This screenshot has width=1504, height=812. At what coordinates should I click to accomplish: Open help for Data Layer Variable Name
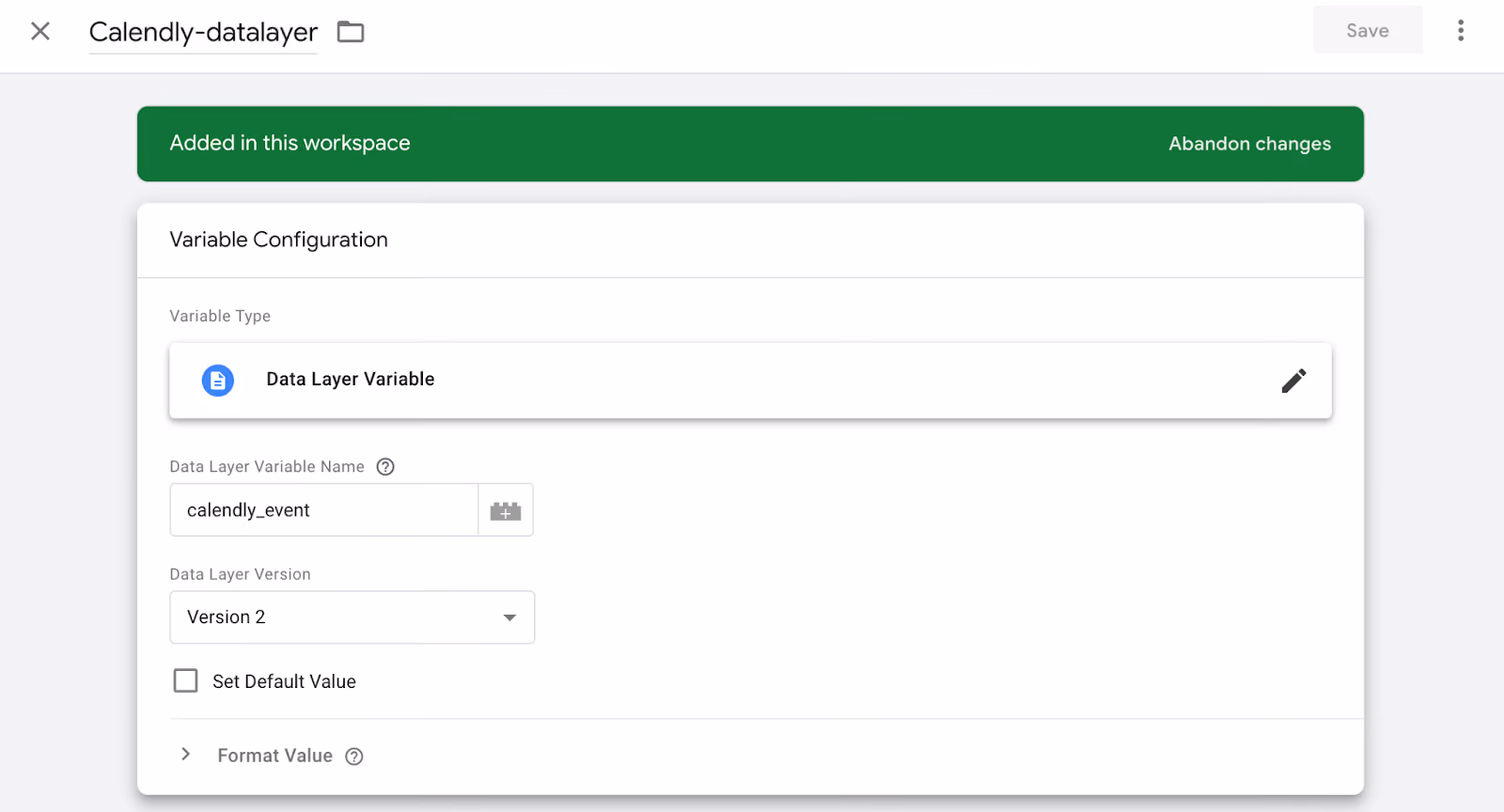click(385, 467)
